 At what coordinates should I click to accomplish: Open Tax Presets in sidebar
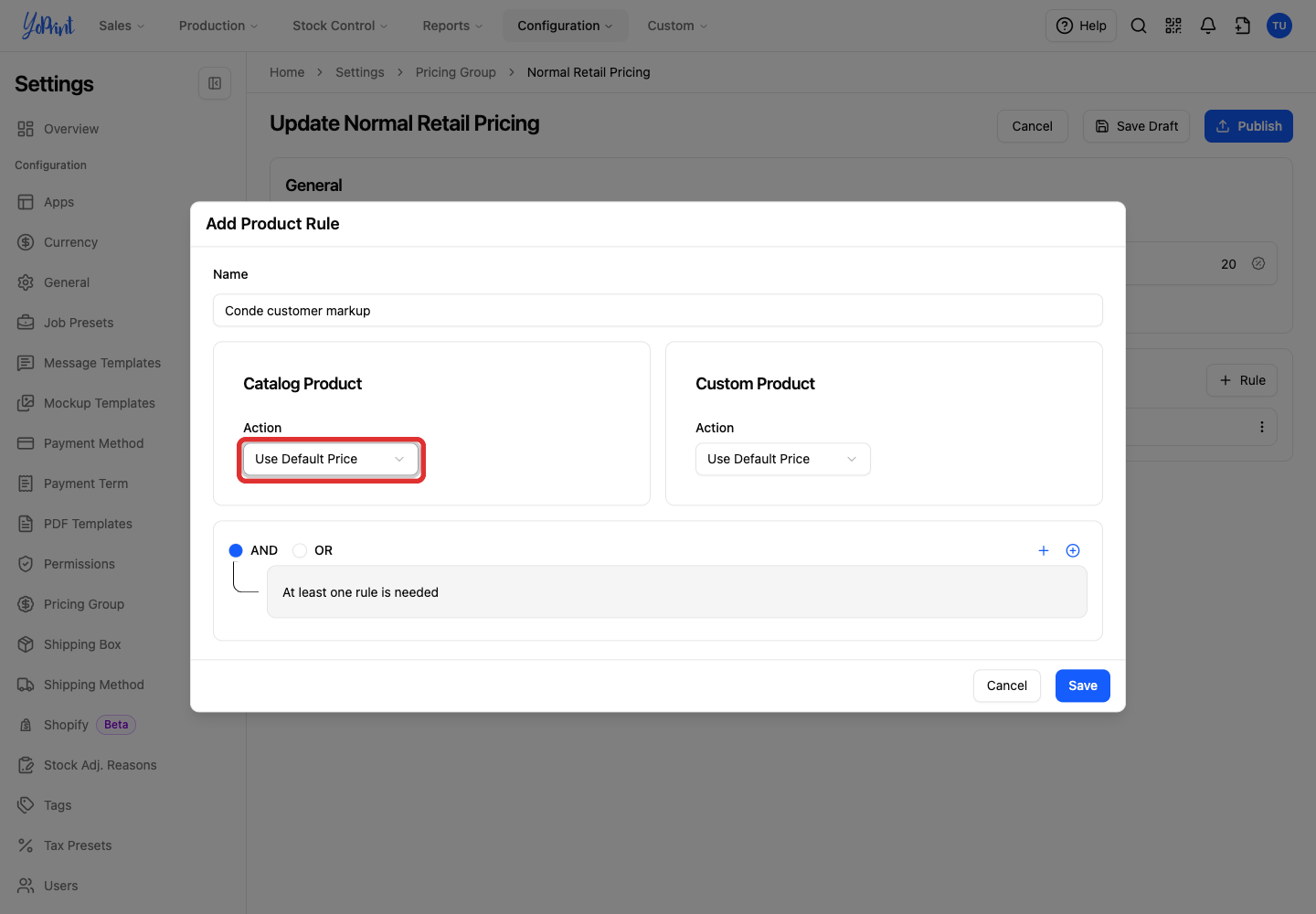click(x=78, y=845)
